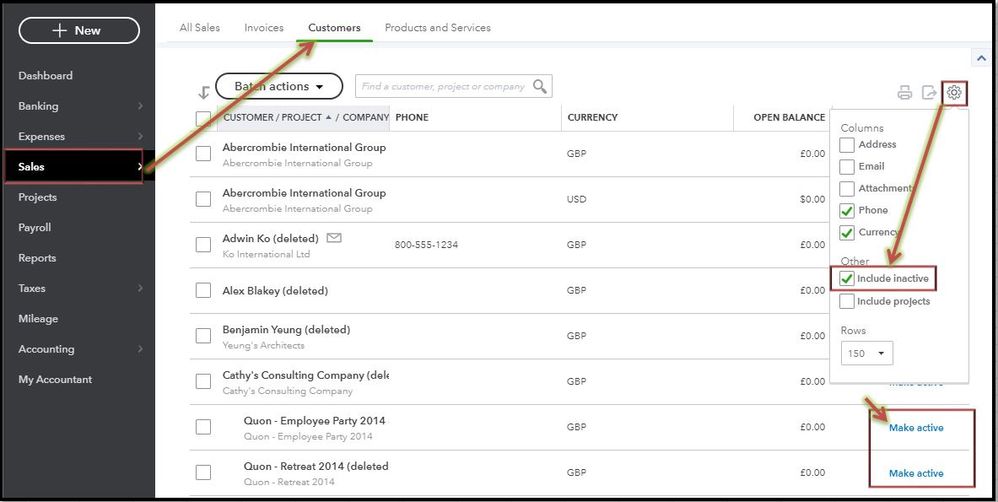
Task: Click the customer search input field
Action: tap(444, 87)
